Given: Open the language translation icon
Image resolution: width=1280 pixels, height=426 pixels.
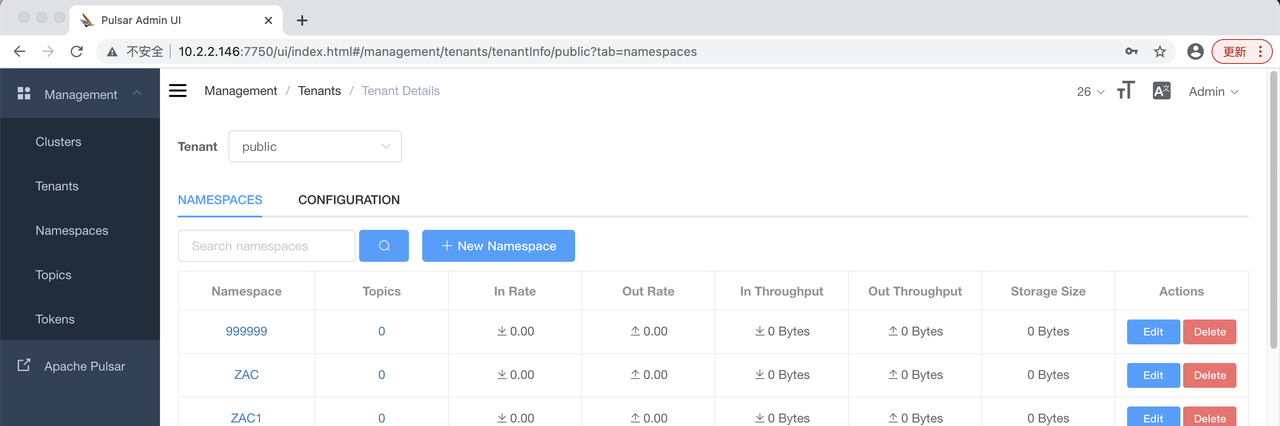Looking at the screenshot, I should point(1161,91).
